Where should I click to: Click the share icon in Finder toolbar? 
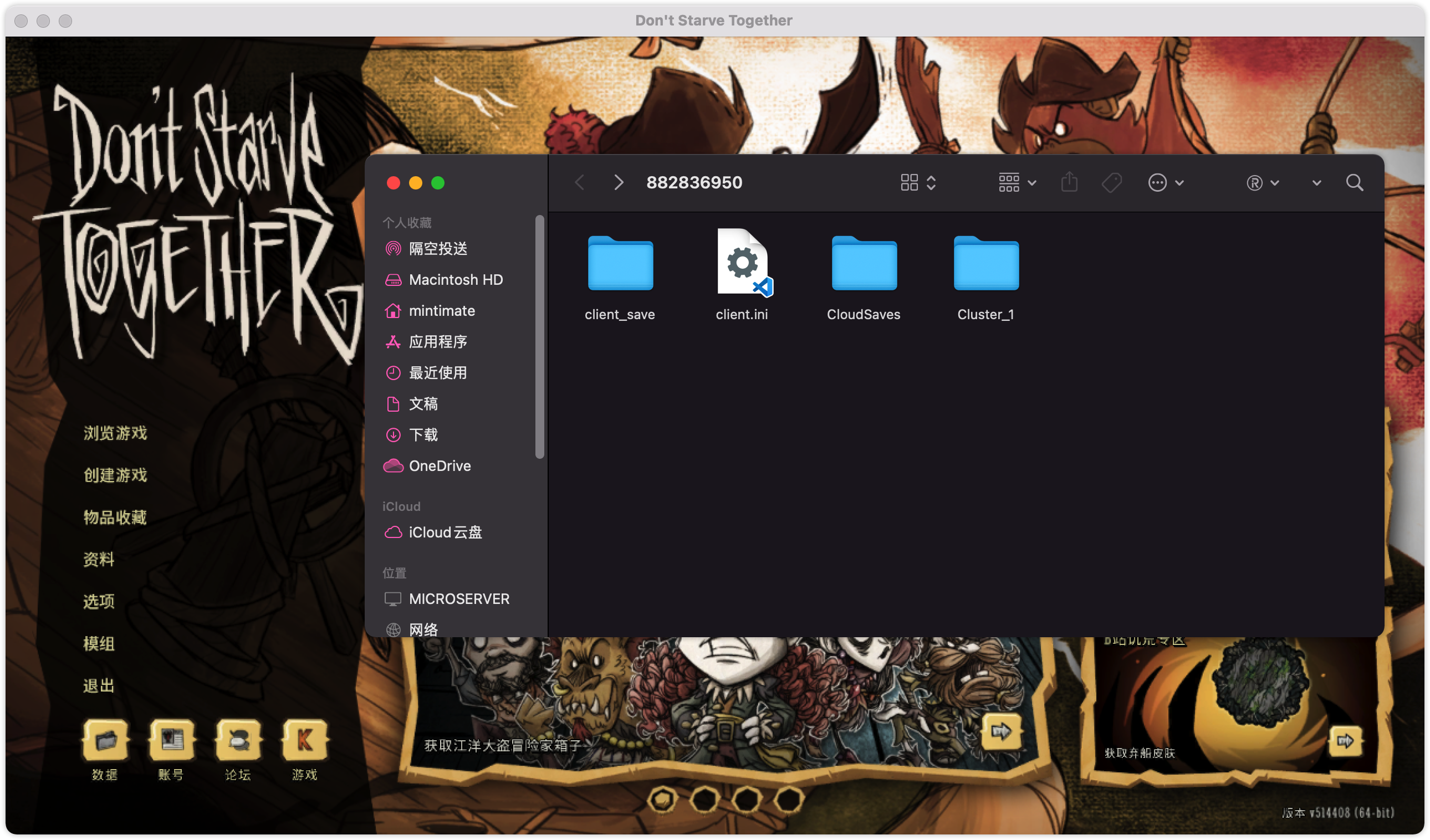coord(1069,183)
